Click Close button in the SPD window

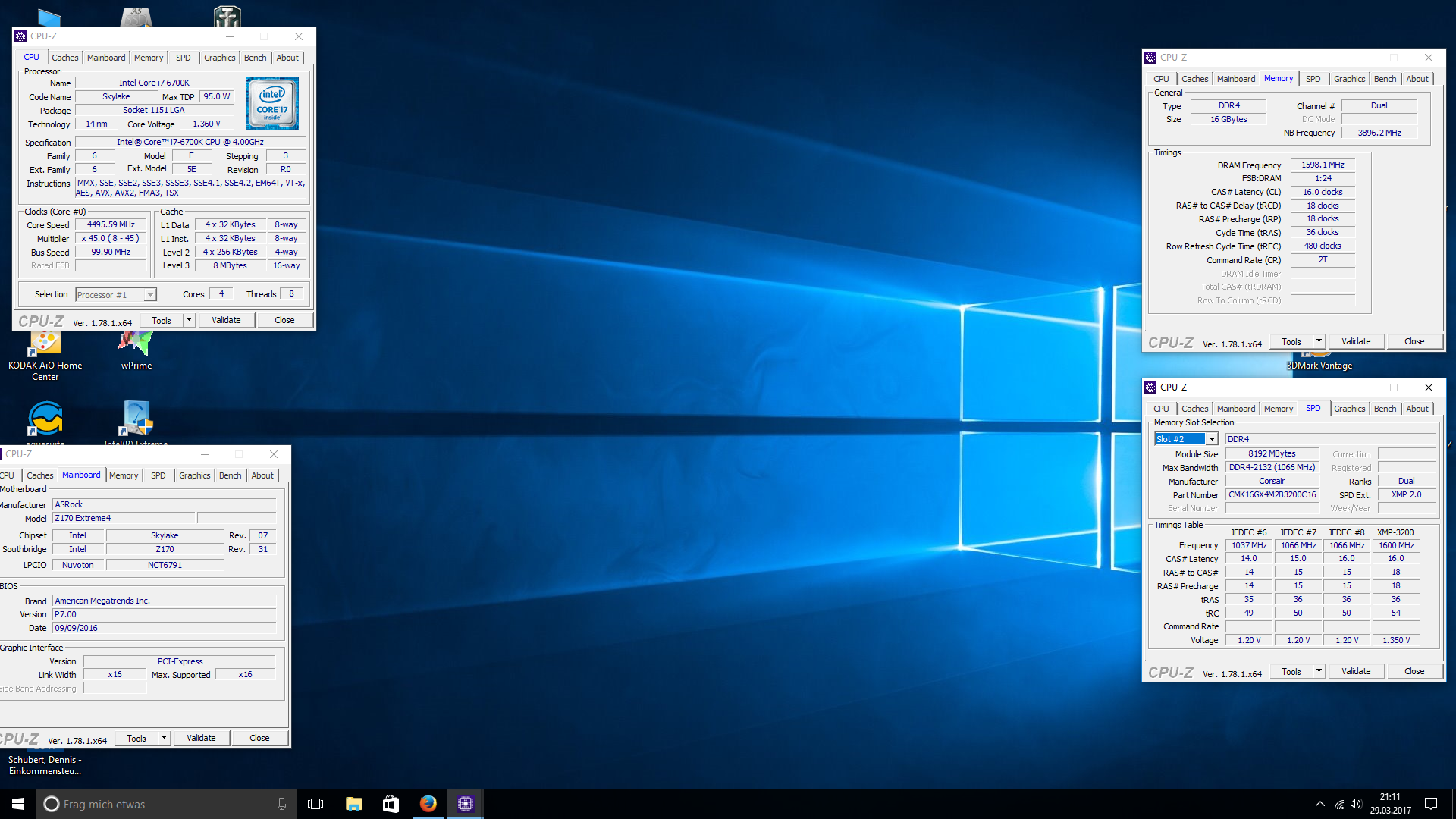(x=1414, y=672)
